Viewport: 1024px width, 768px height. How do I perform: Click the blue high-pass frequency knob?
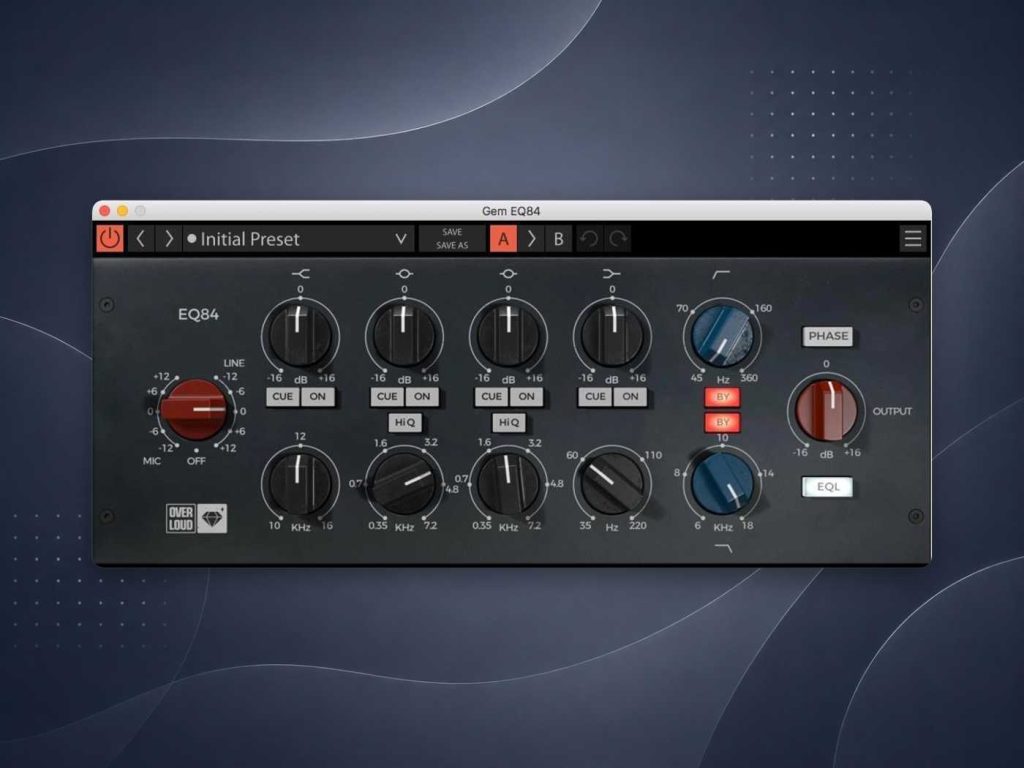pos(722,336)
